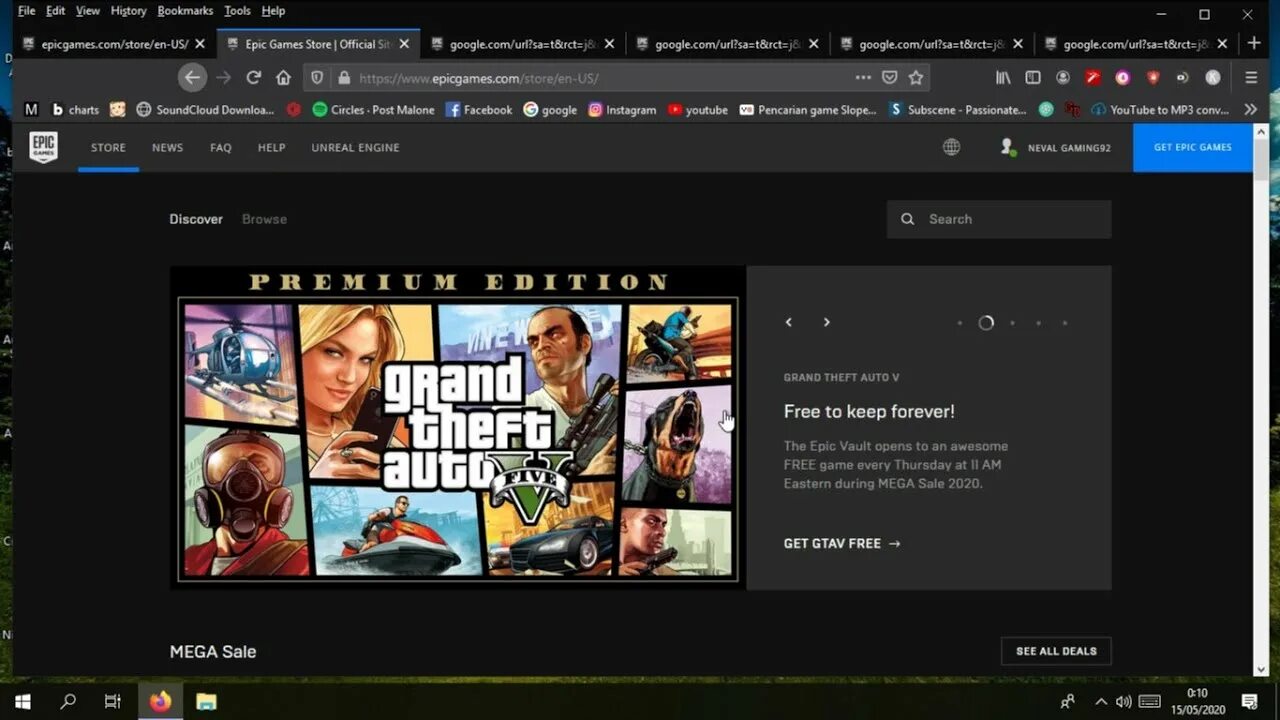The width and height of the screenshot is (1280, 720).
Task: Open the notification center icon
Action: (1249, 701)
